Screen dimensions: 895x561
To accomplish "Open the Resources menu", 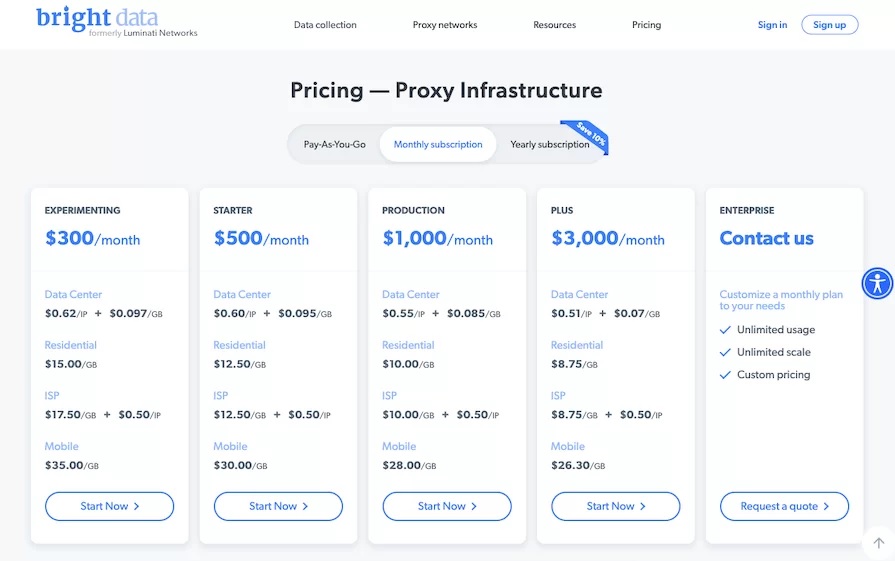I will tap(554, 25).
